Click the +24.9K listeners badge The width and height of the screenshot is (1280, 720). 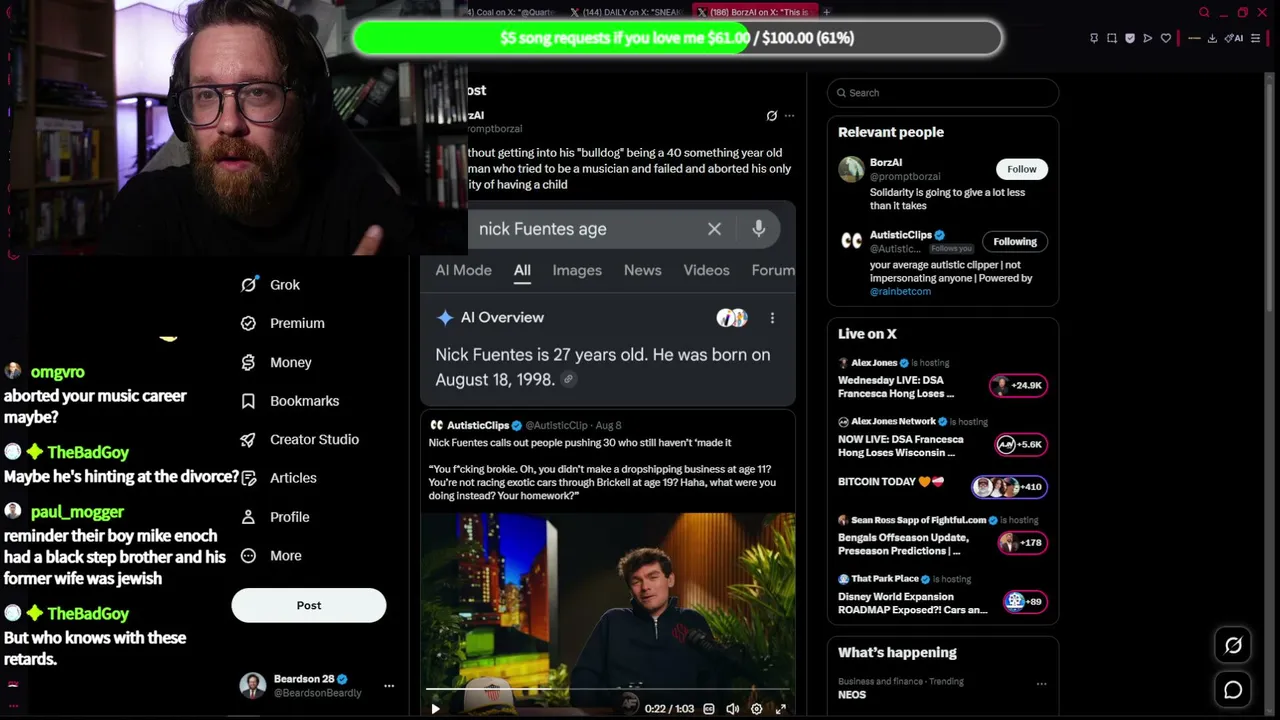pyautogui.click(x=1018, y=385)
